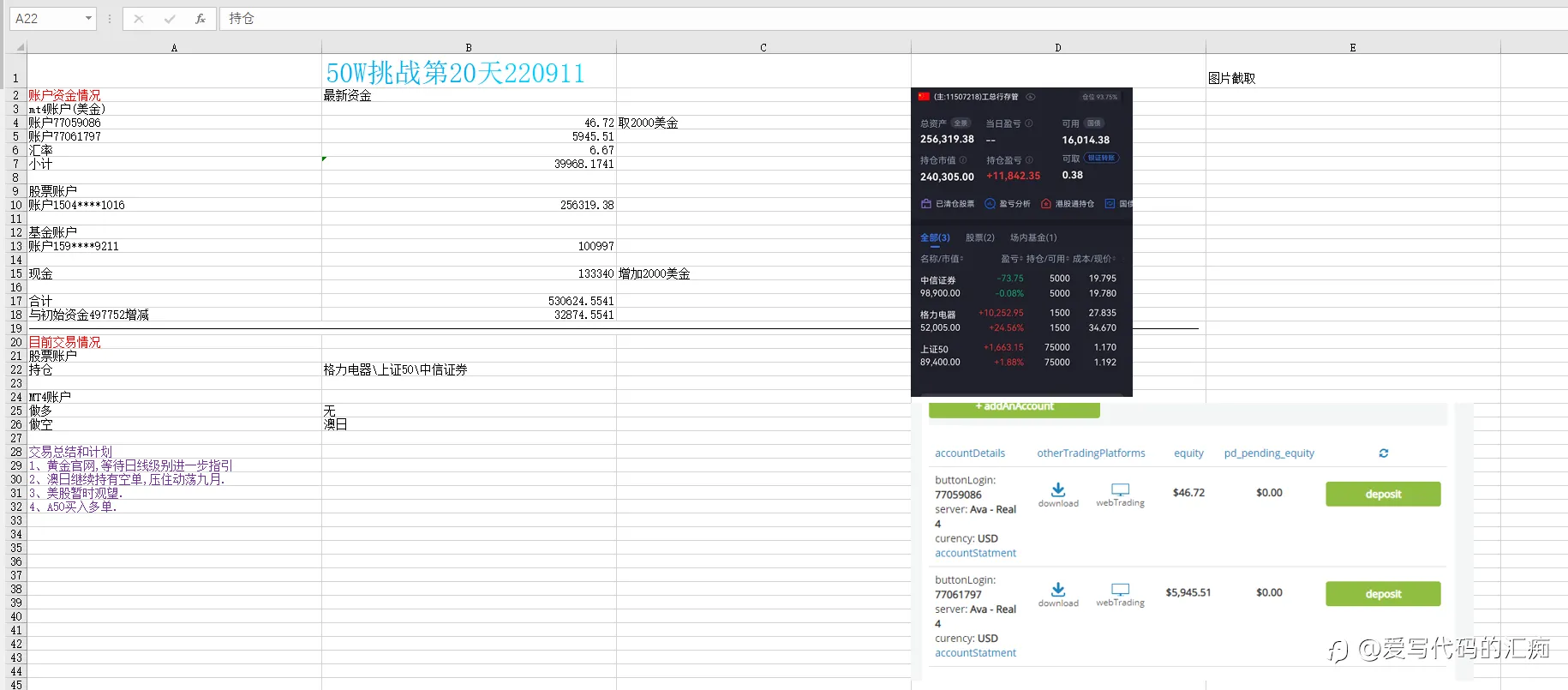Open accountStatment link for account 77059086
1568x690 pixels.
pyautogui.click(x=975, y=553)
